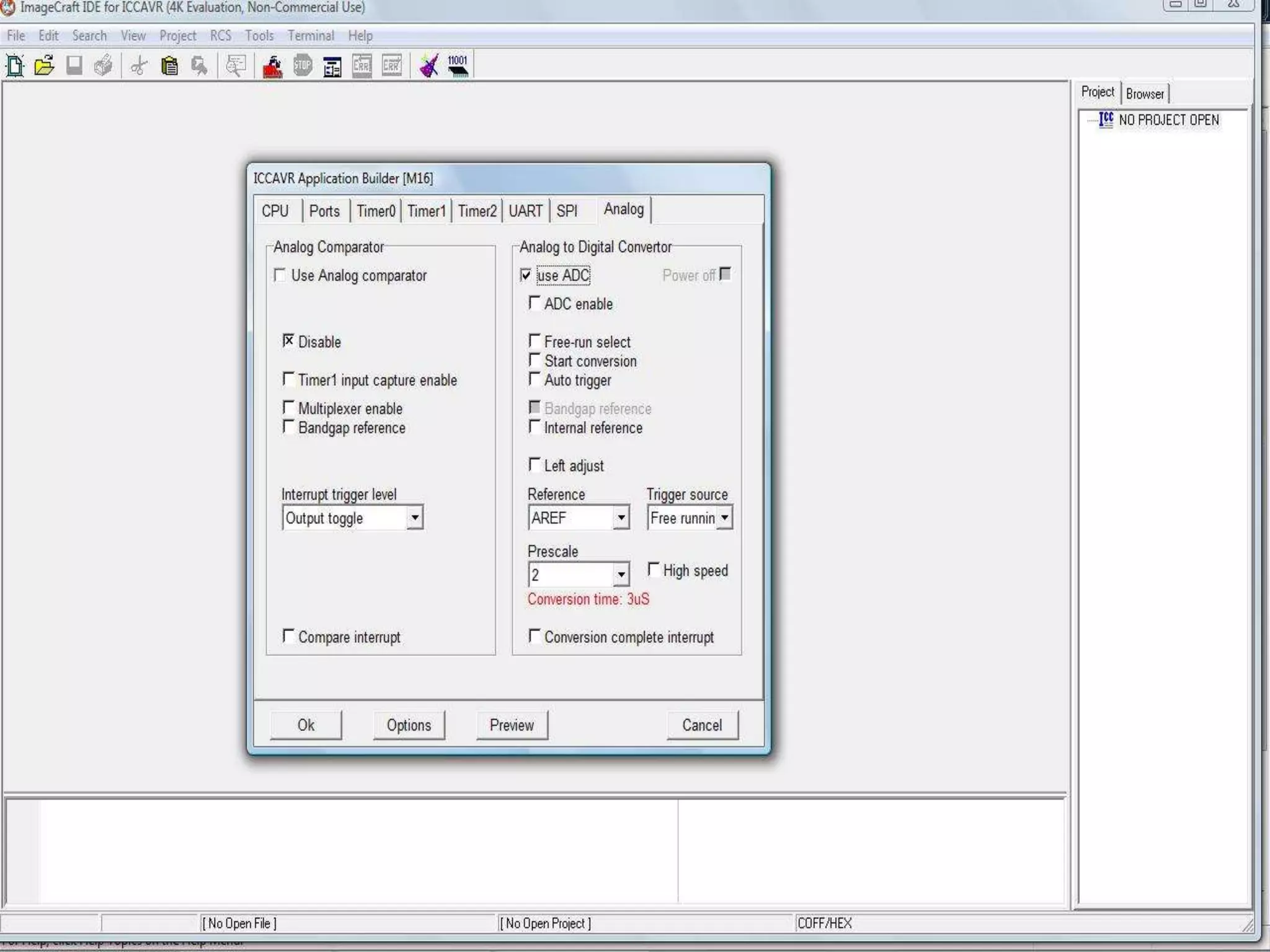Screen dimensions: 1270x952
Task: Click the first ERR previous error icon
Action: [x=362, y=65]
